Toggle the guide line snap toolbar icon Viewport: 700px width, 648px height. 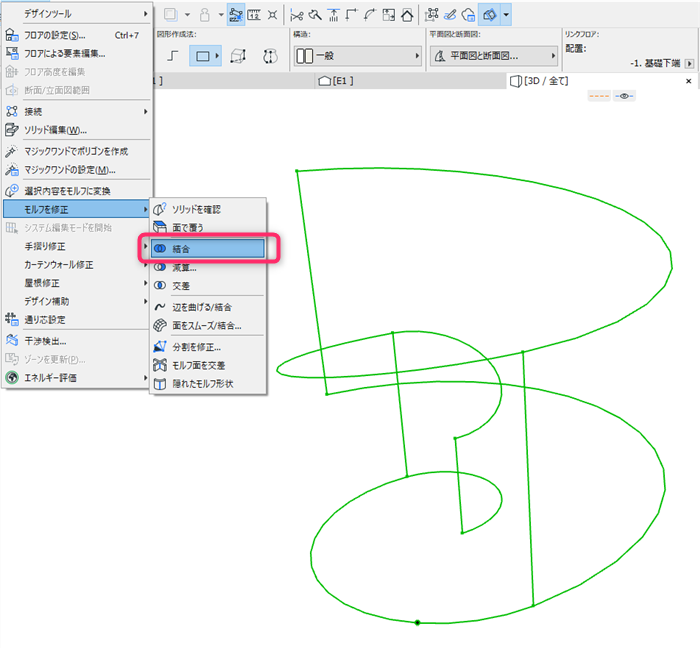pos(236,15)
